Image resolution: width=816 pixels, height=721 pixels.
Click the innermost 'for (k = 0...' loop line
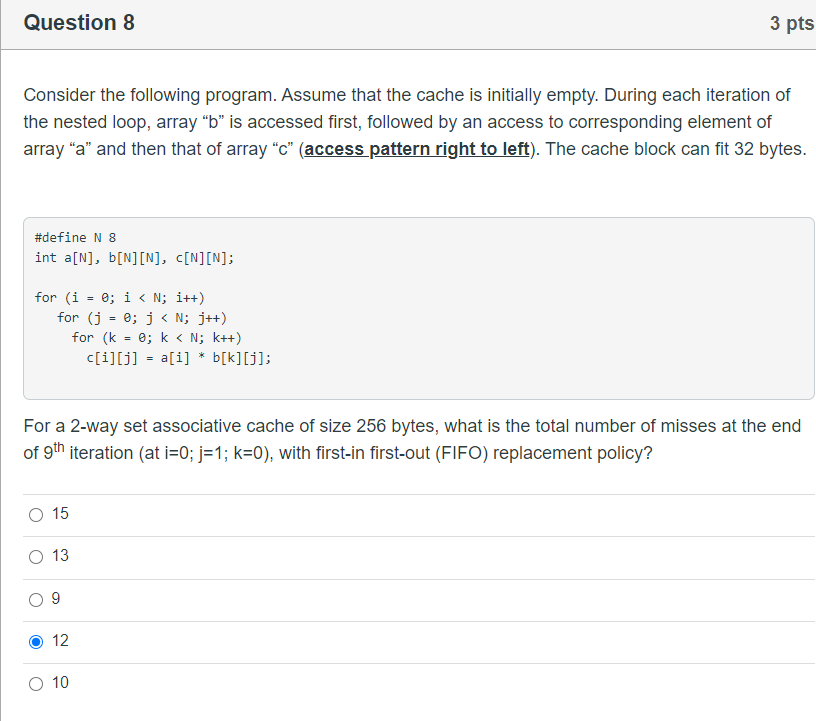(x=153, y=337)
